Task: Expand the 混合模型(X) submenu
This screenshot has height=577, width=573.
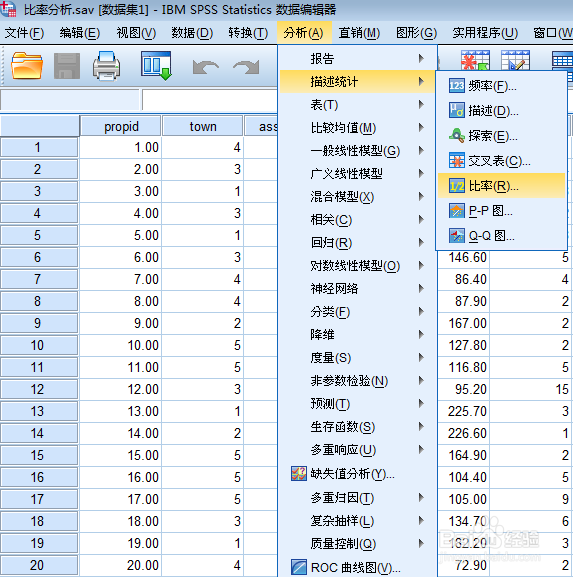Action: 358,197
